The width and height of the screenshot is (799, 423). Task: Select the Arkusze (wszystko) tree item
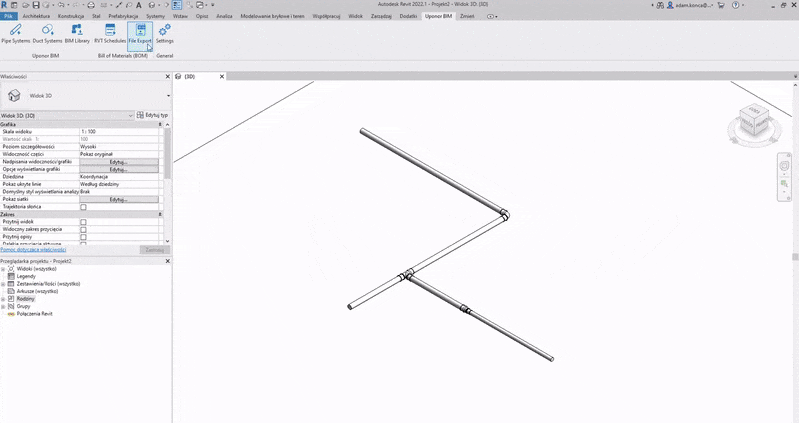coord(37,292)
